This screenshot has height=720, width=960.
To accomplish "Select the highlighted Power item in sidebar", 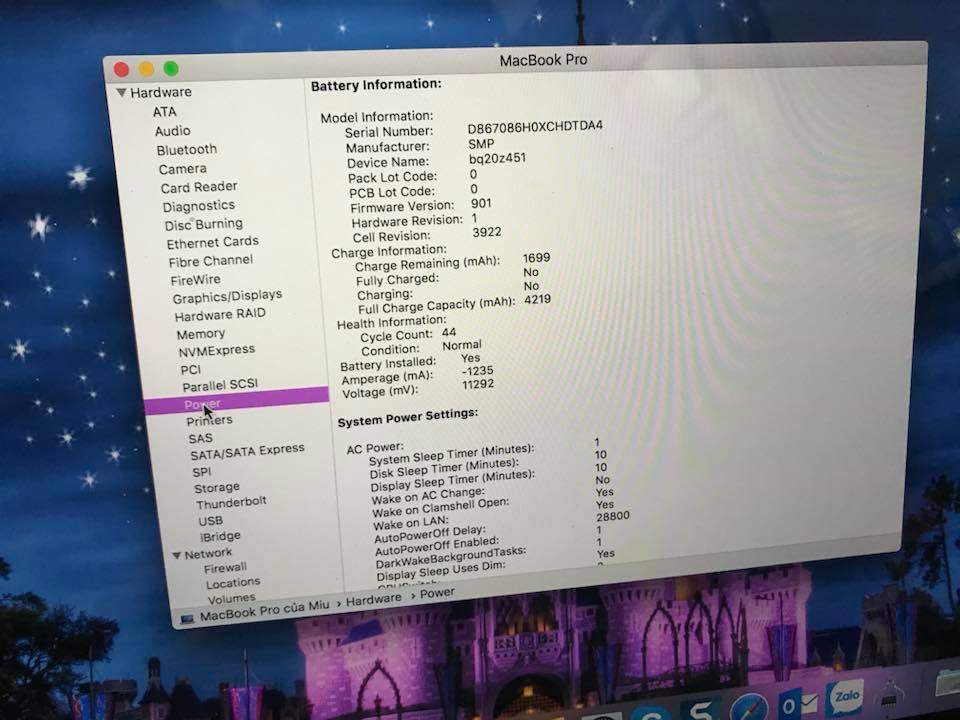I will (202, 404).
